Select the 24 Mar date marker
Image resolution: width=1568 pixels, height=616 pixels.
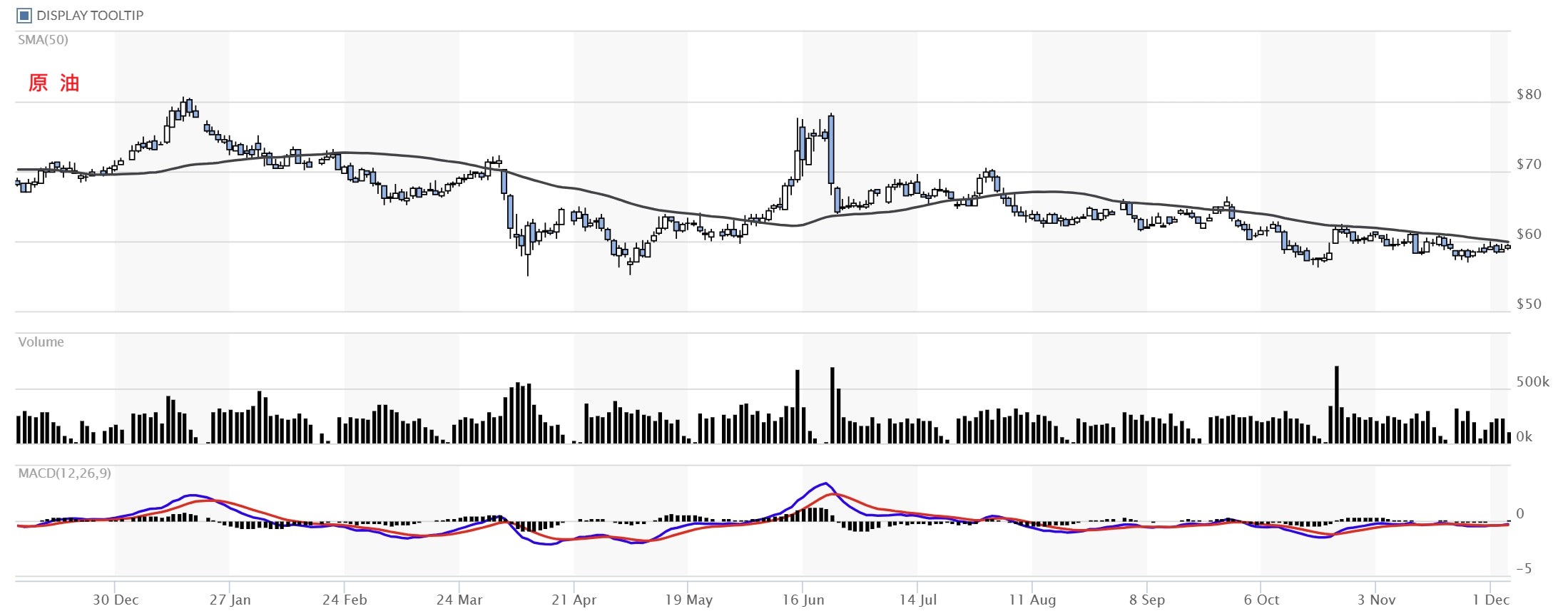coord(459,600)
